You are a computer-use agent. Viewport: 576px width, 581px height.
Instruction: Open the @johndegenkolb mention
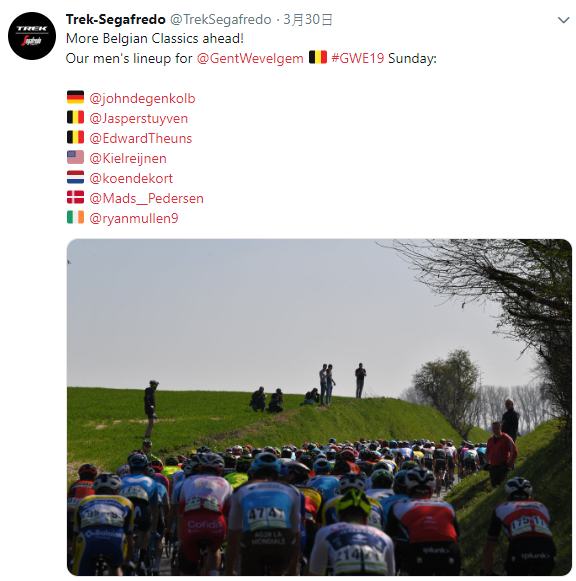[142, 99]
